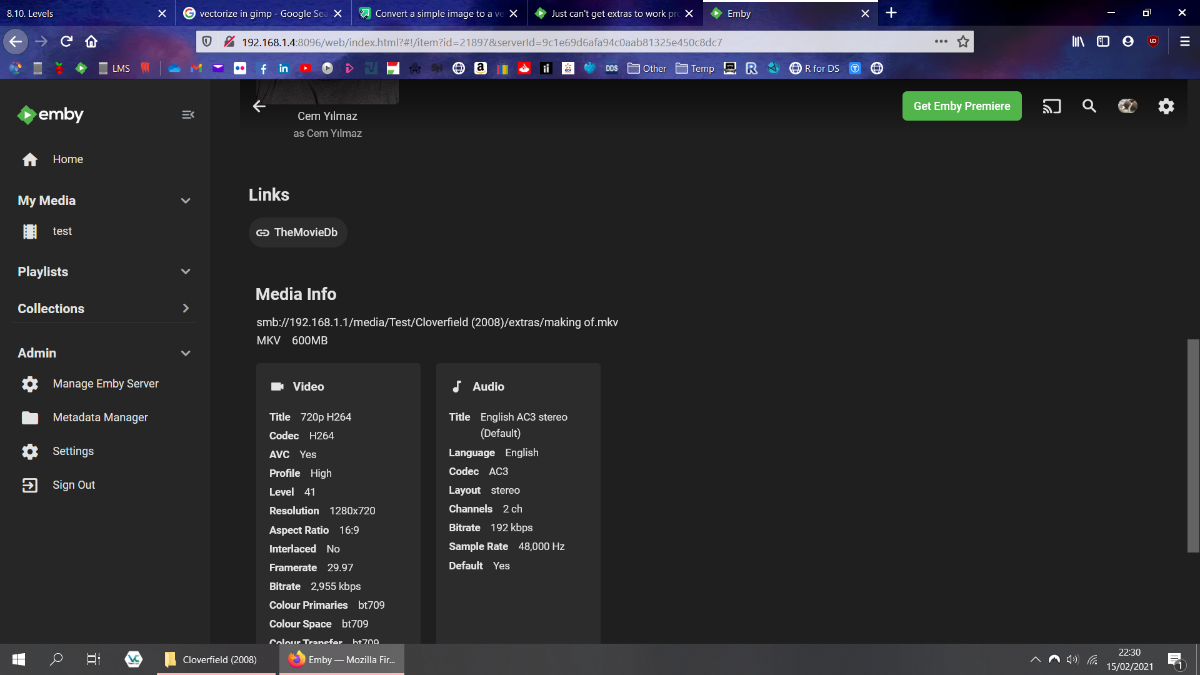The width and height of the screenshot is (1200, 675).
Task: Collapse the Playlists section
Action: point(185,272)
